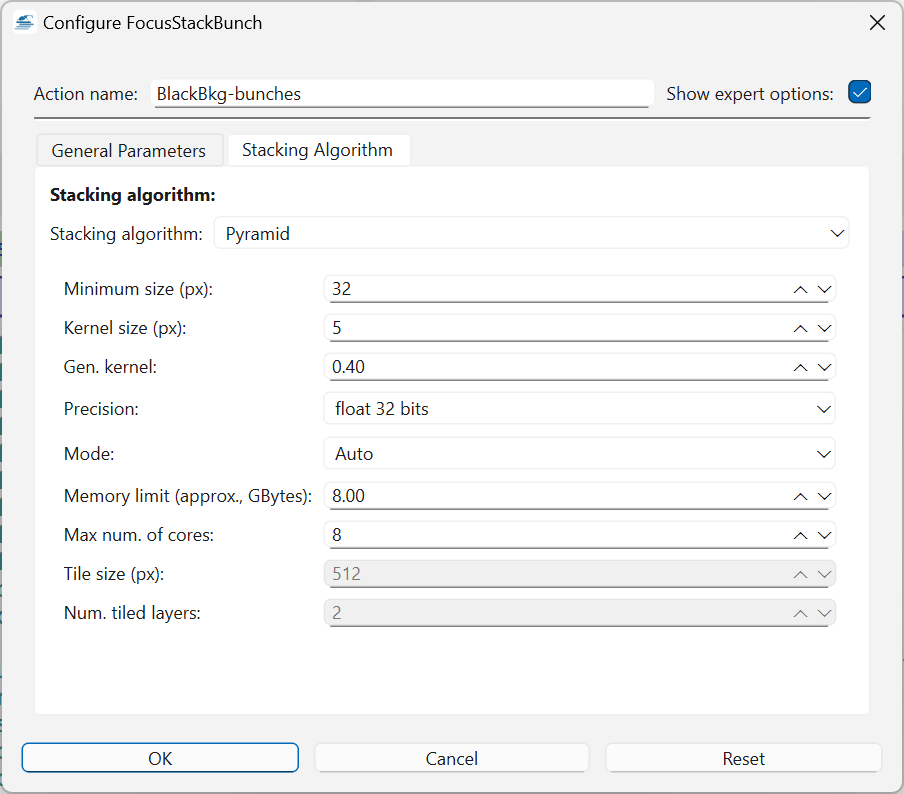Select the Stacking Algorithm tab
The height and width of the screenshot is (794, 904).
point(318,150)
